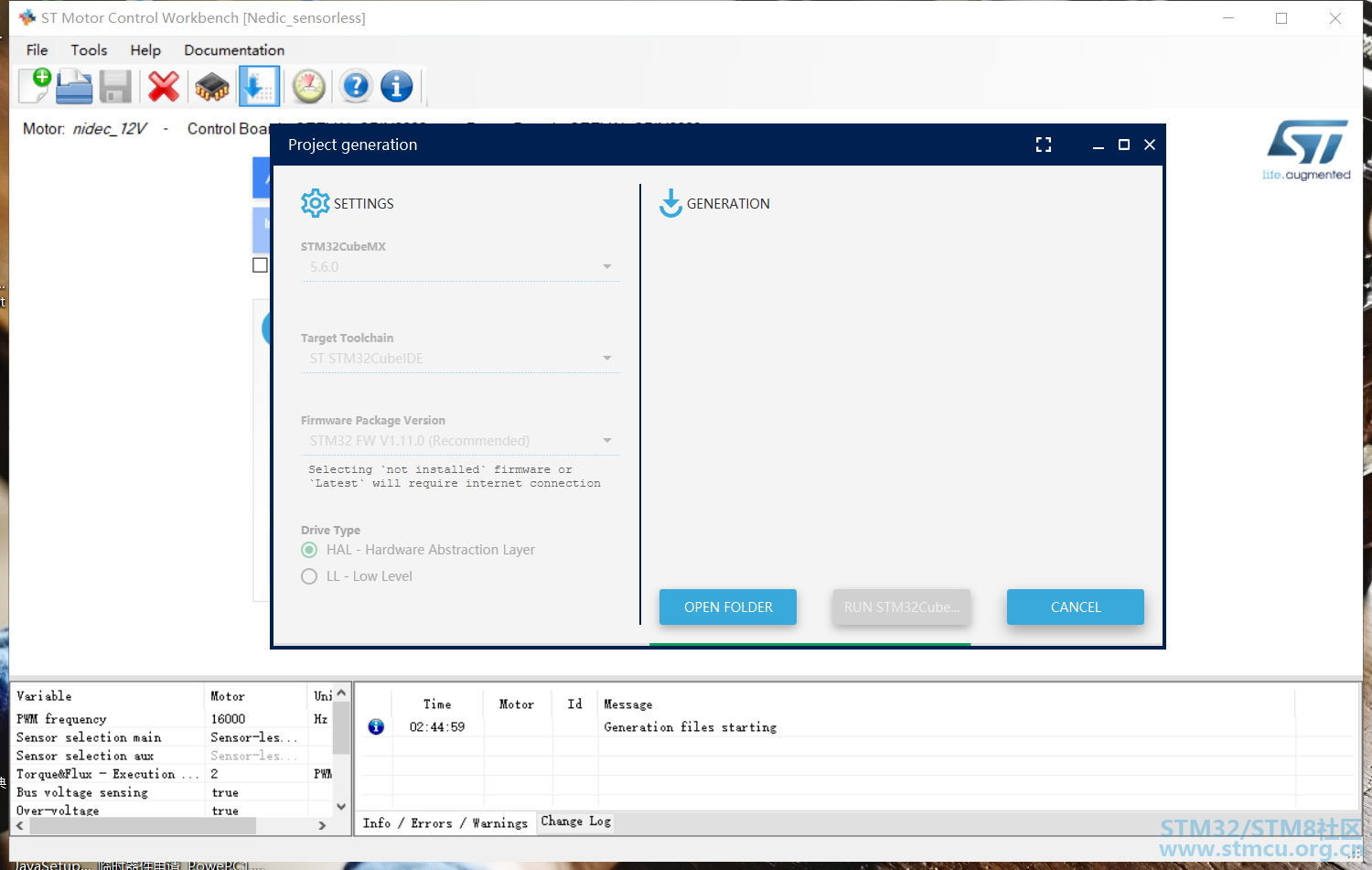
Task: Click the SETTINGS gear icon
Action: pos(315,203)
